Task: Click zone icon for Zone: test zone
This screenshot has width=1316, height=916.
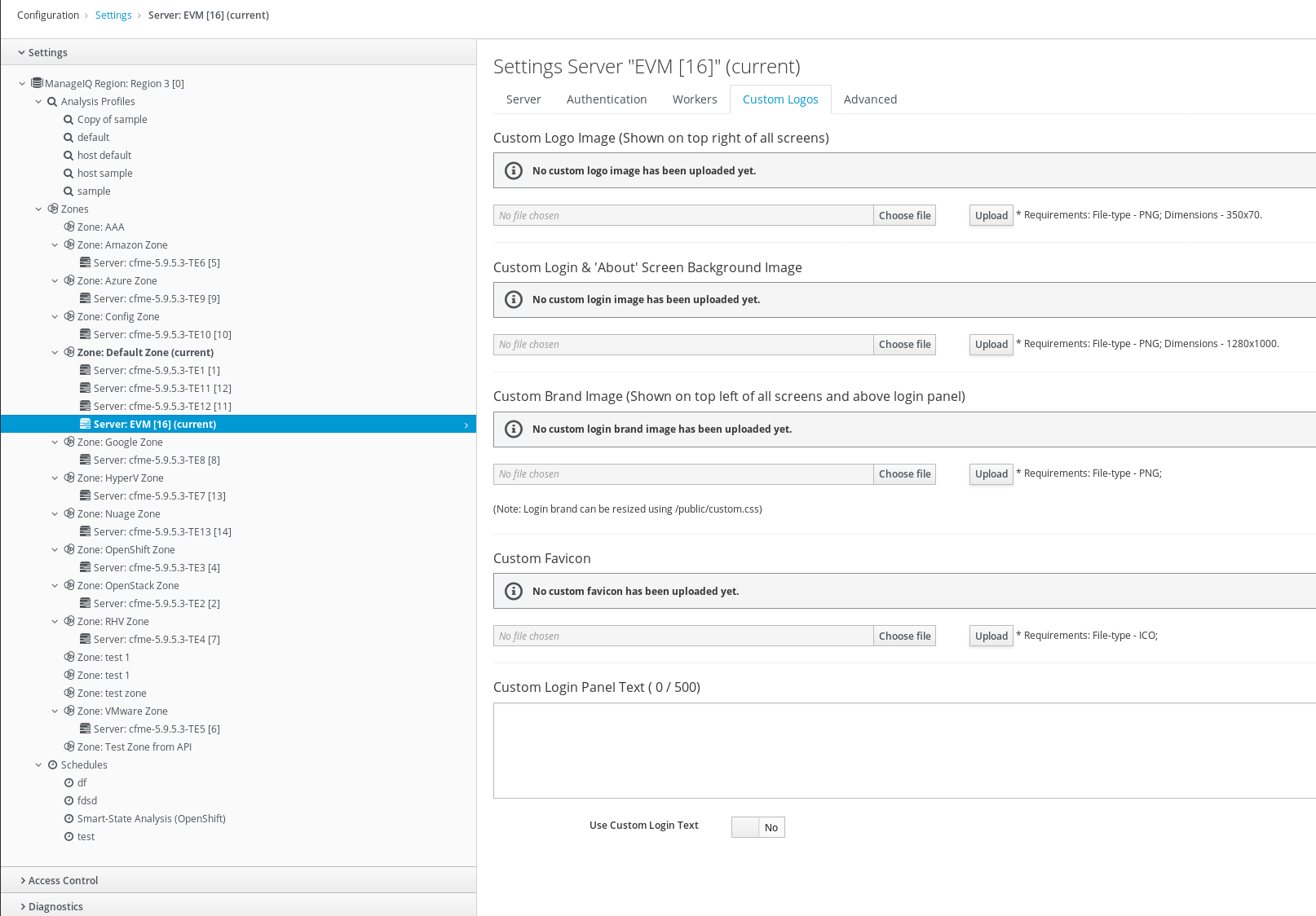Action: pos(69,693)
